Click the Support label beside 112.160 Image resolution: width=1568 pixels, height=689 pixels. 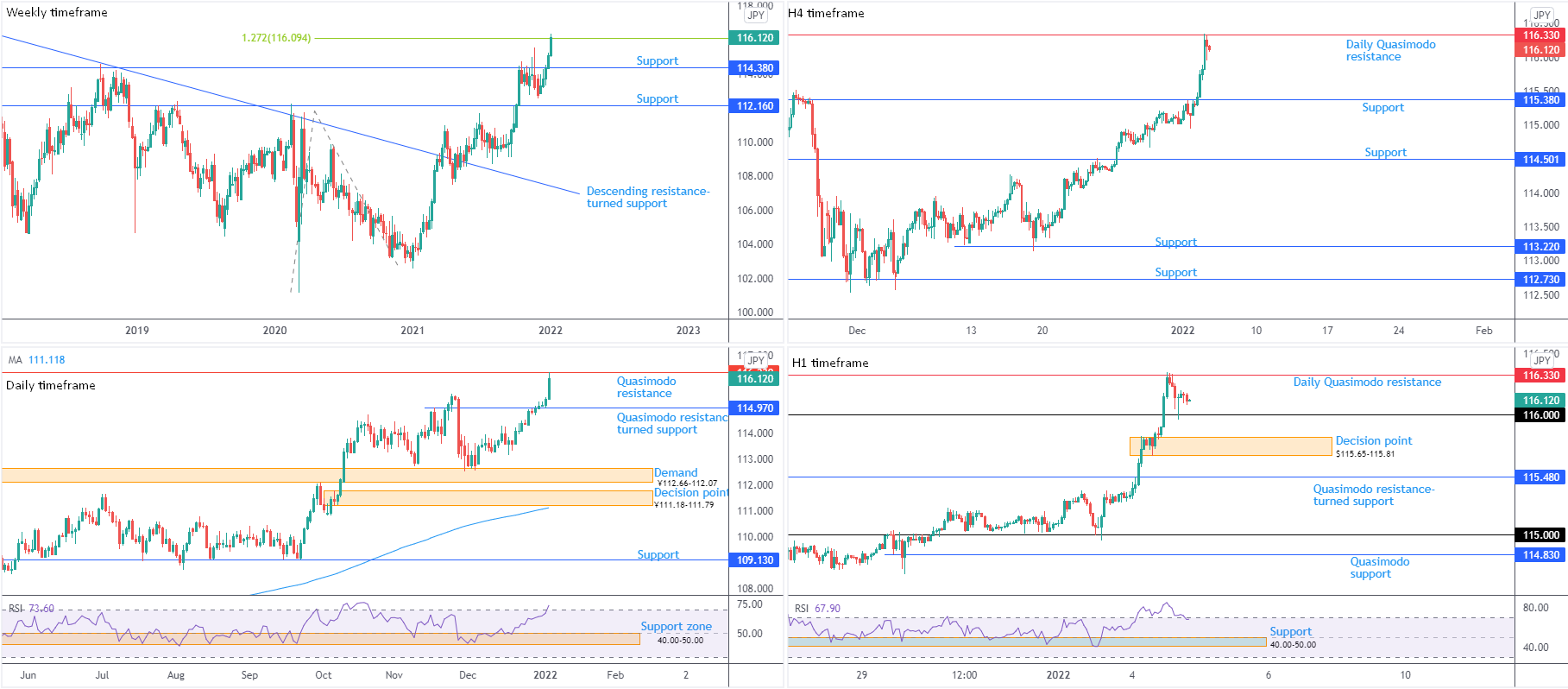[657, 99]
